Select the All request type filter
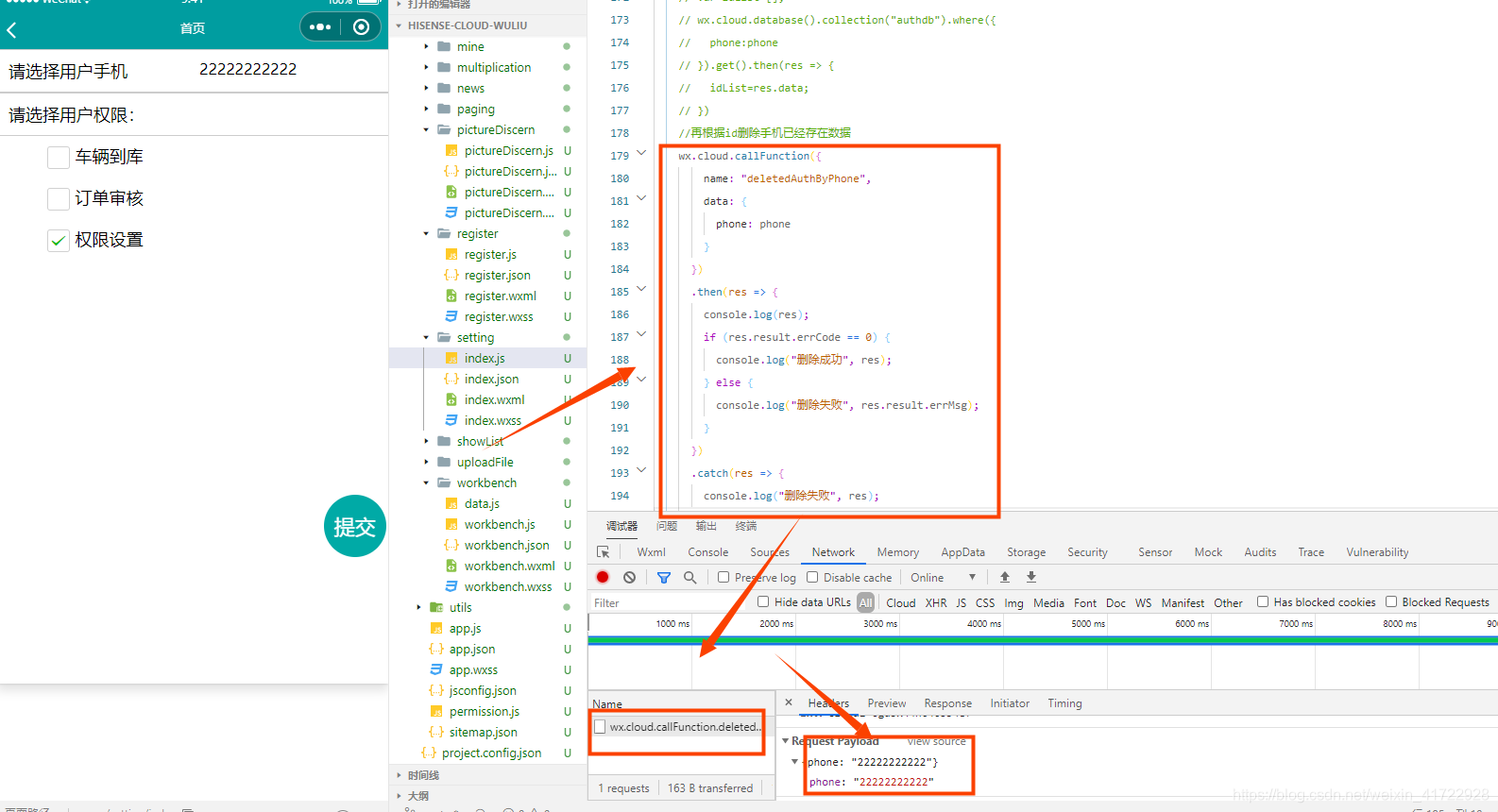The image size is (1498, 812). click(x=865, y=602)
